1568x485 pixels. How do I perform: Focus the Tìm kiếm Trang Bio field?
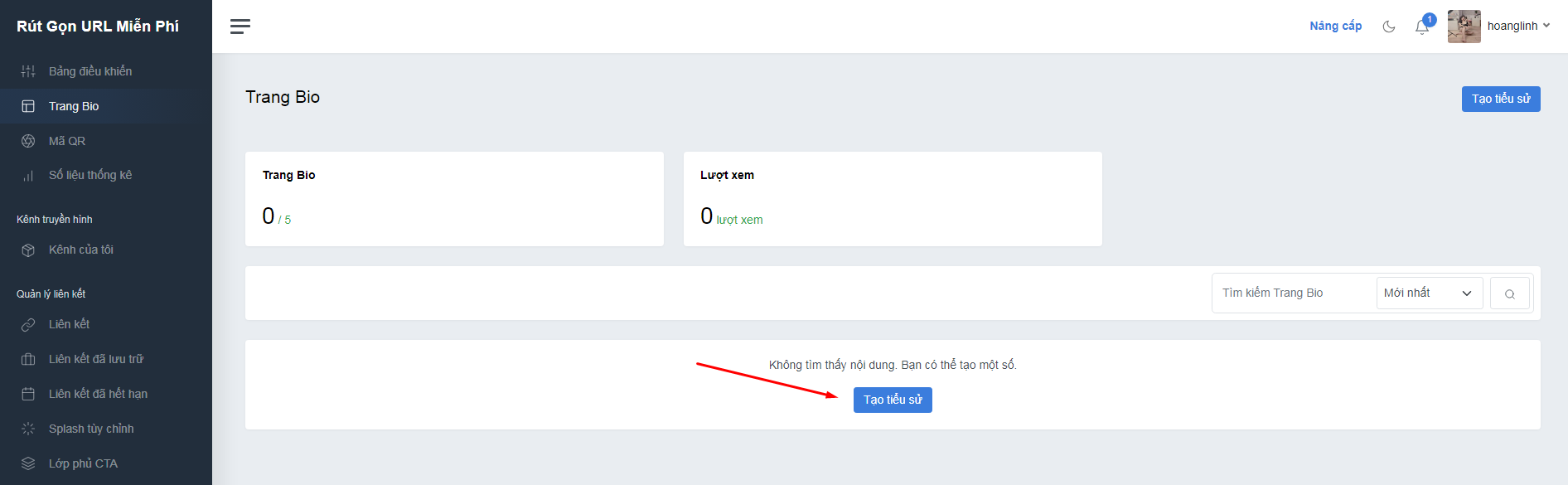pos(1293,293)
